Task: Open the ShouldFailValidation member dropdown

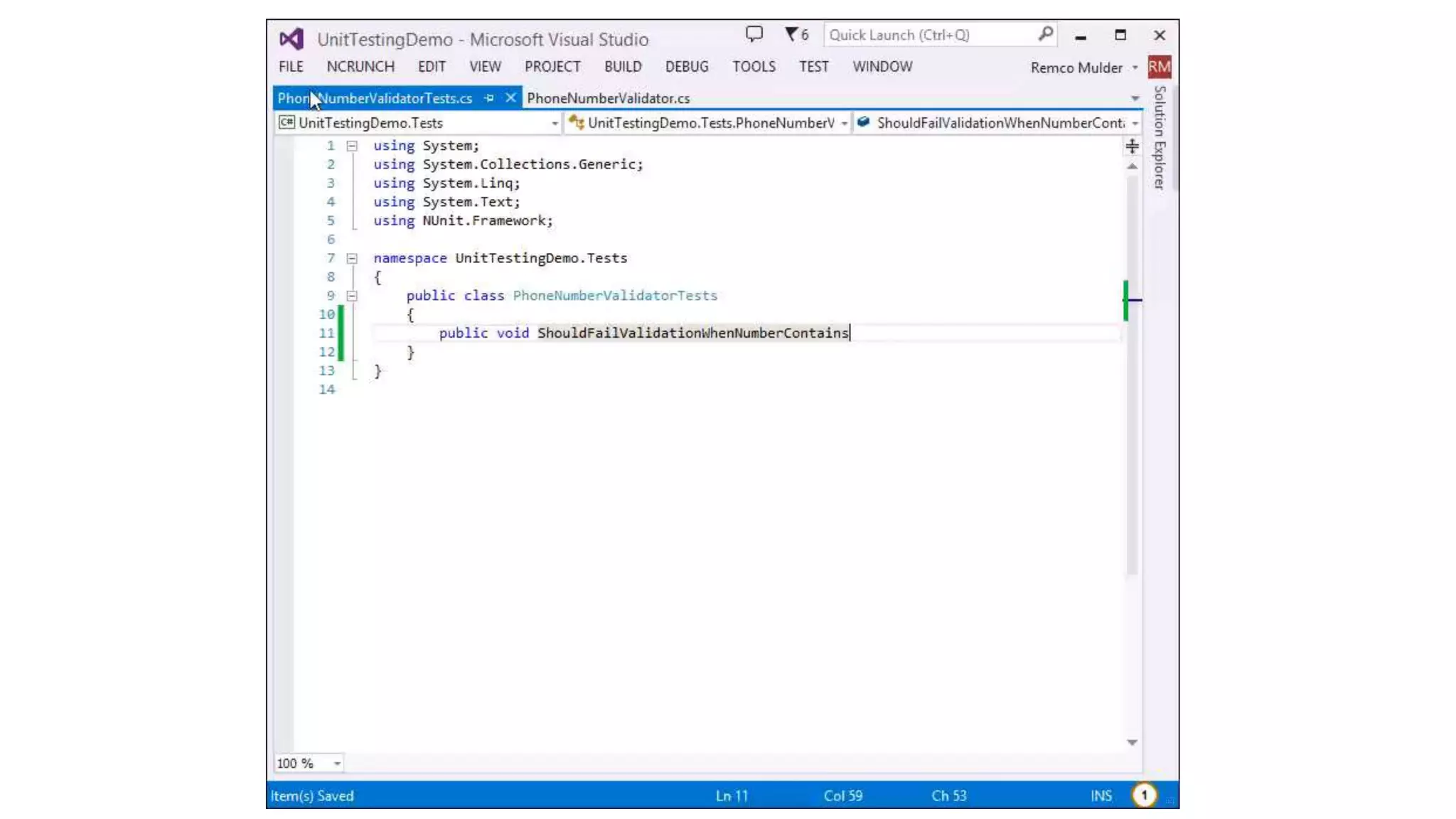Action: (x=1135, y=124)
